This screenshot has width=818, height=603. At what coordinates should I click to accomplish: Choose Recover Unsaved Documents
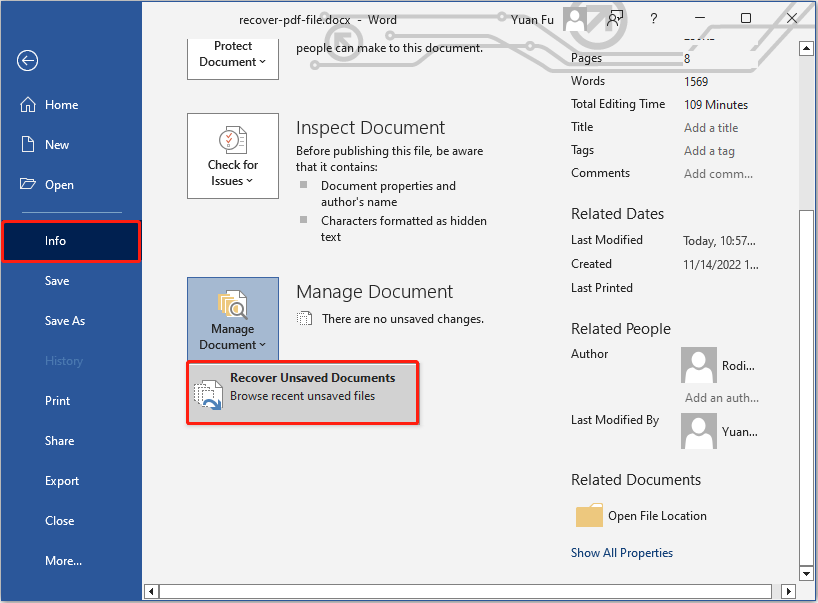(x=303, y=392)
